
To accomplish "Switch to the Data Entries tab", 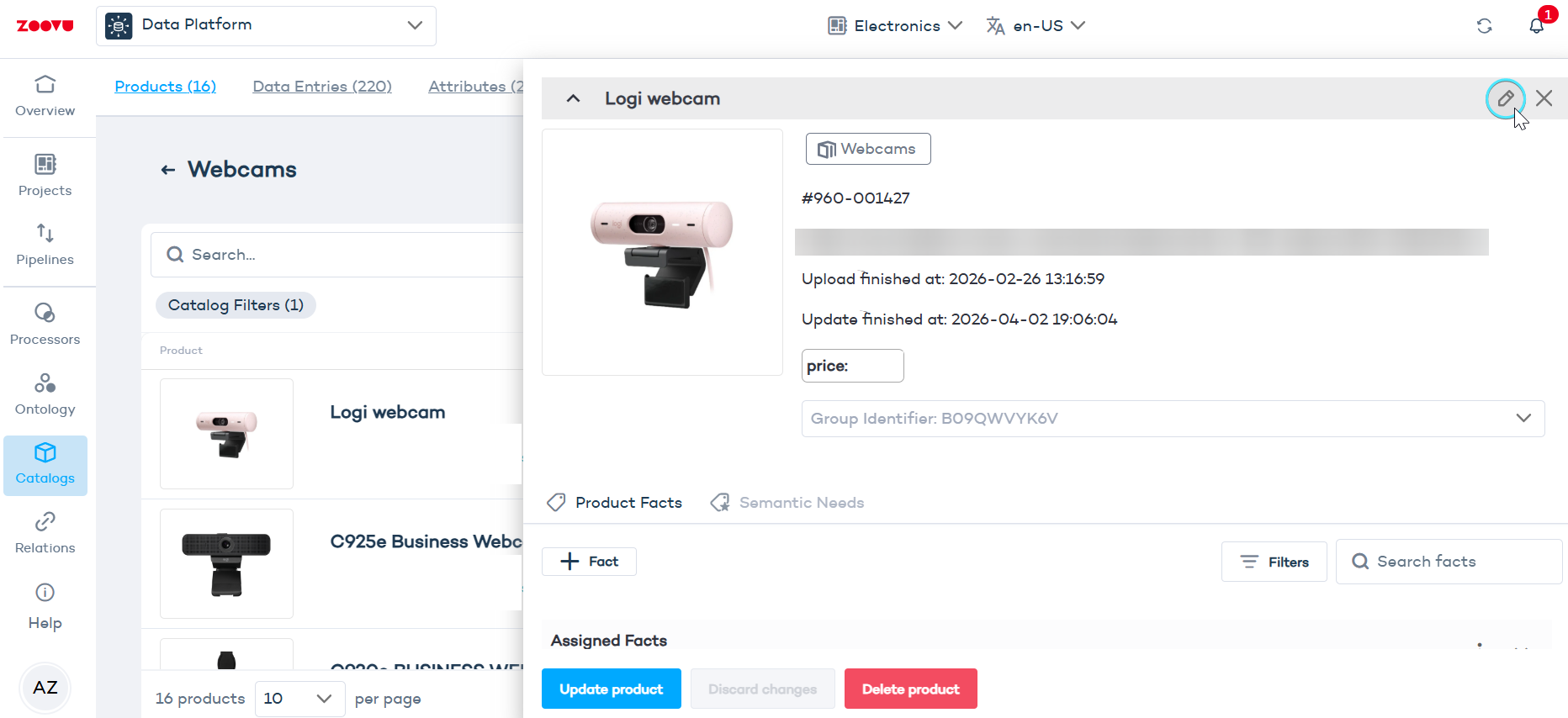I will (322, 87).
